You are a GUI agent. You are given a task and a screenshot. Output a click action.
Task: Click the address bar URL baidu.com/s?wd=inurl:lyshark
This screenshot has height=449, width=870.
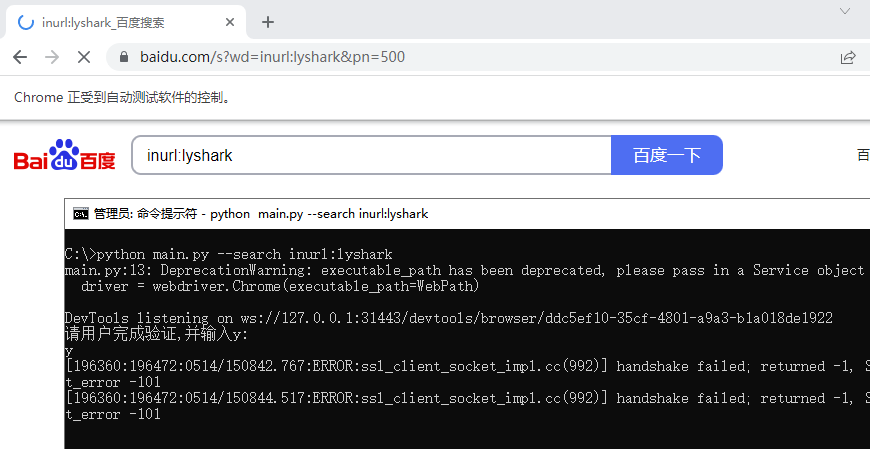click(x=272, y=57)
